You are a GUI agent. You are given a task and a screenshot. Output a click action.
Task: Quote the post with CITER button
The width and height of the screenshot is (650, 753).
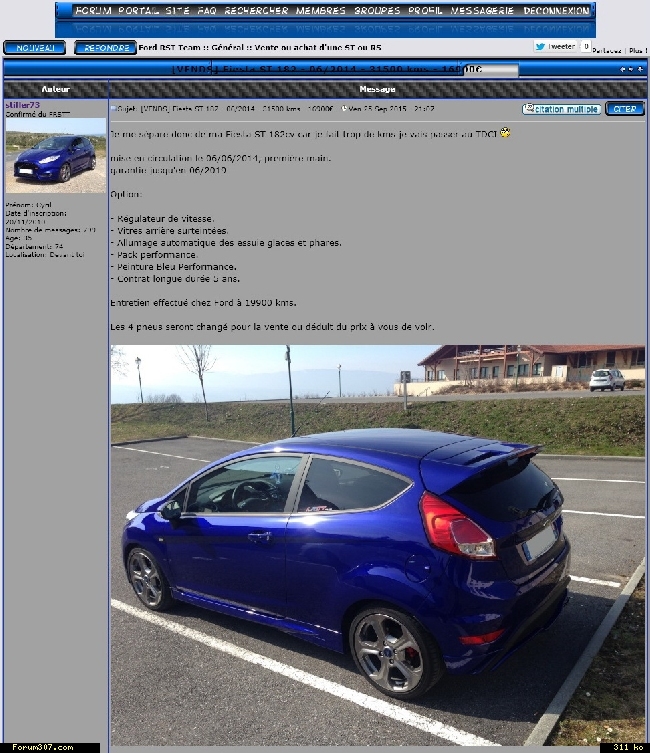pyautogui.click(x=625, y=109)
